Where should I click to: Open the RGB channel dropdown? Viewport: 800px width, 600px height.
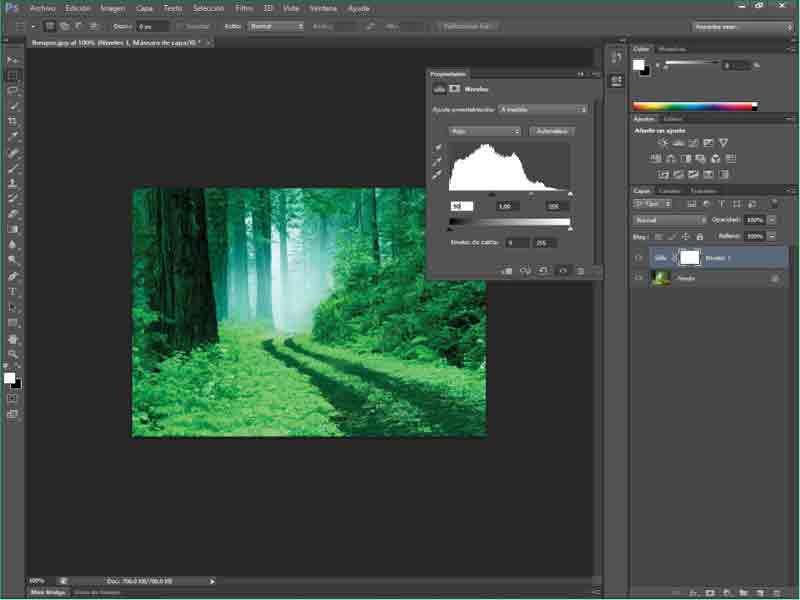coord(486,131)
